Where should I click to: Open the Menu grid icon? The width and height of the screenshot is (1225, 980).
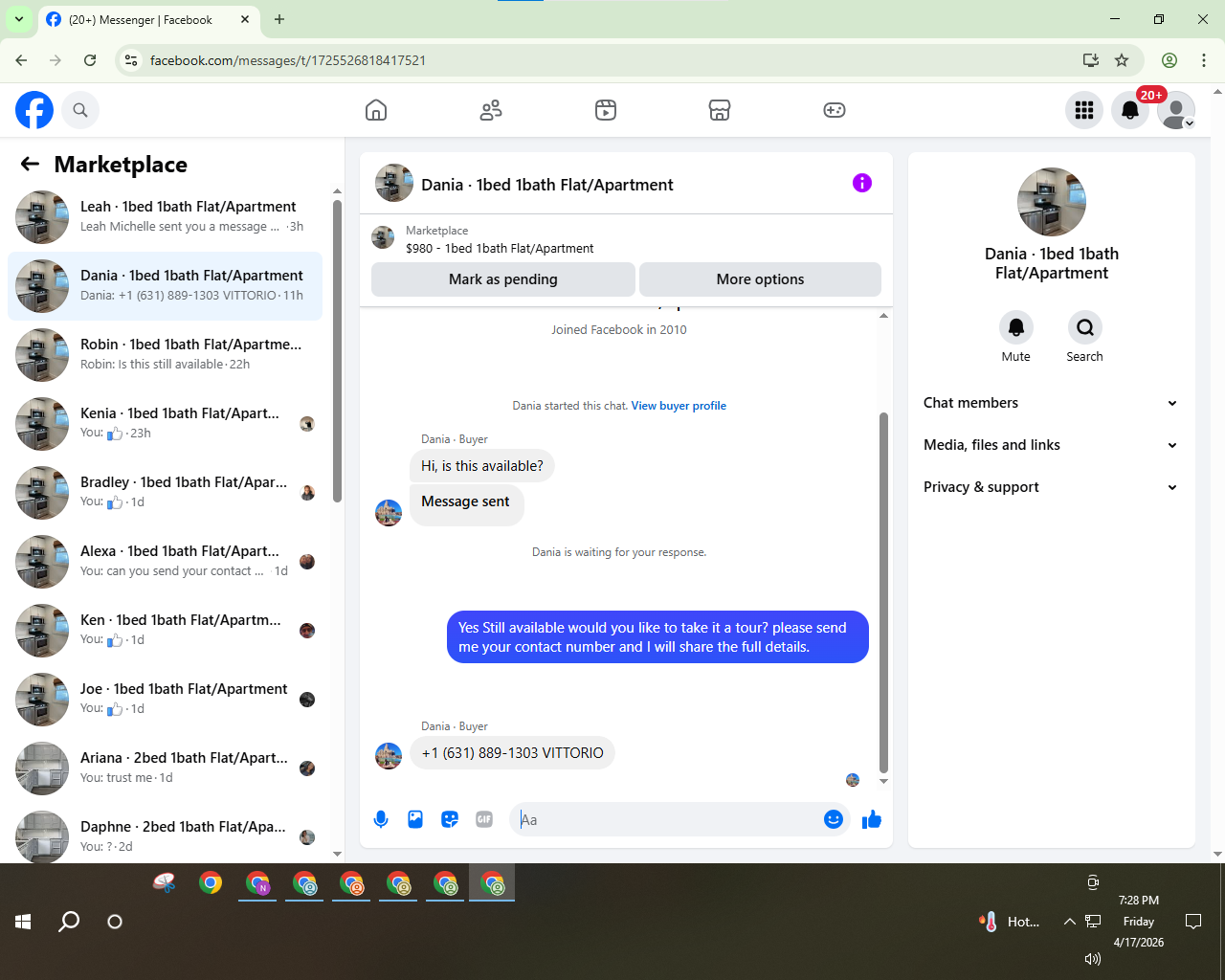tap(1084, 110)
